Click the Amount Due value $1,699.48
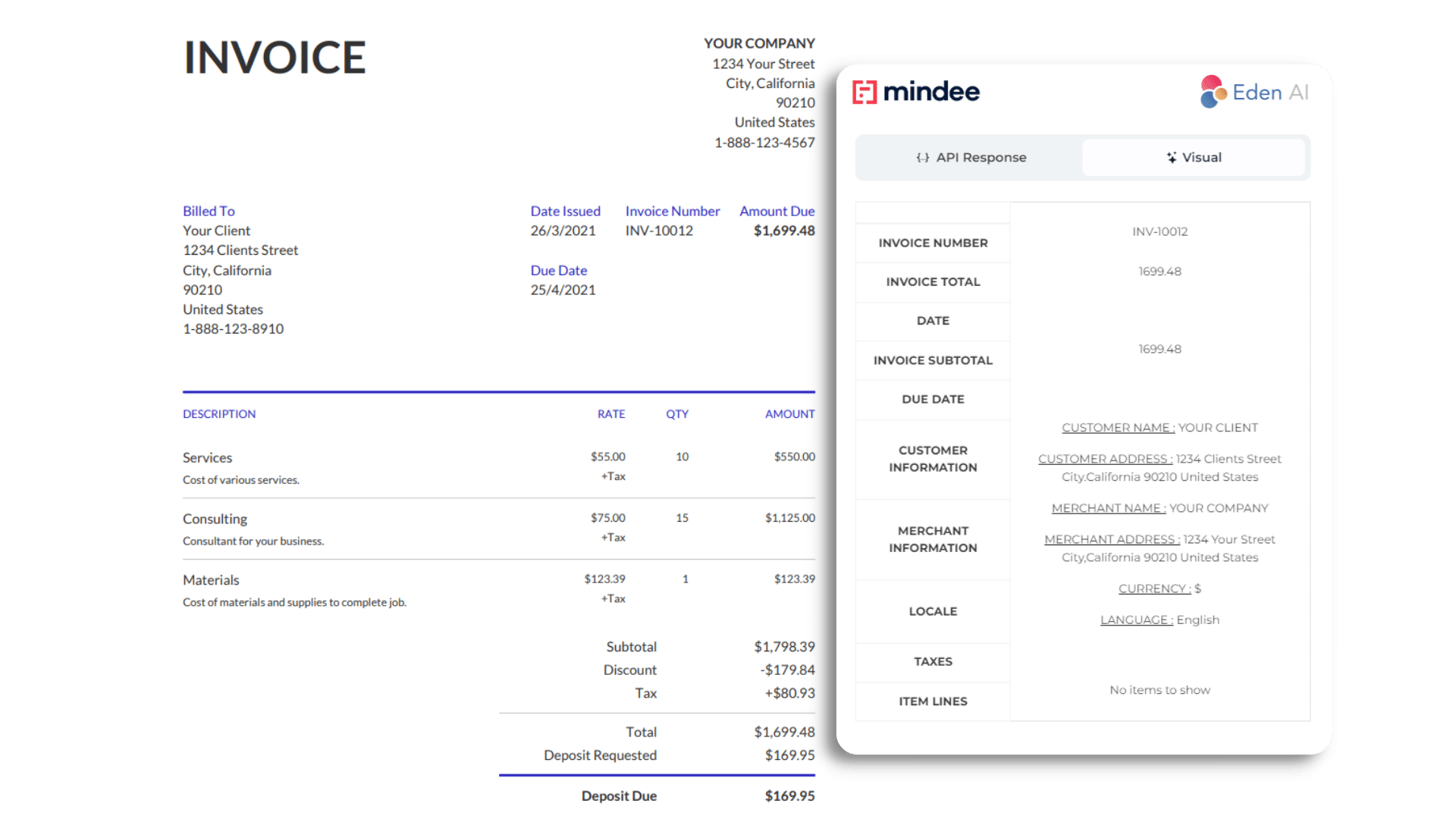 783,231
